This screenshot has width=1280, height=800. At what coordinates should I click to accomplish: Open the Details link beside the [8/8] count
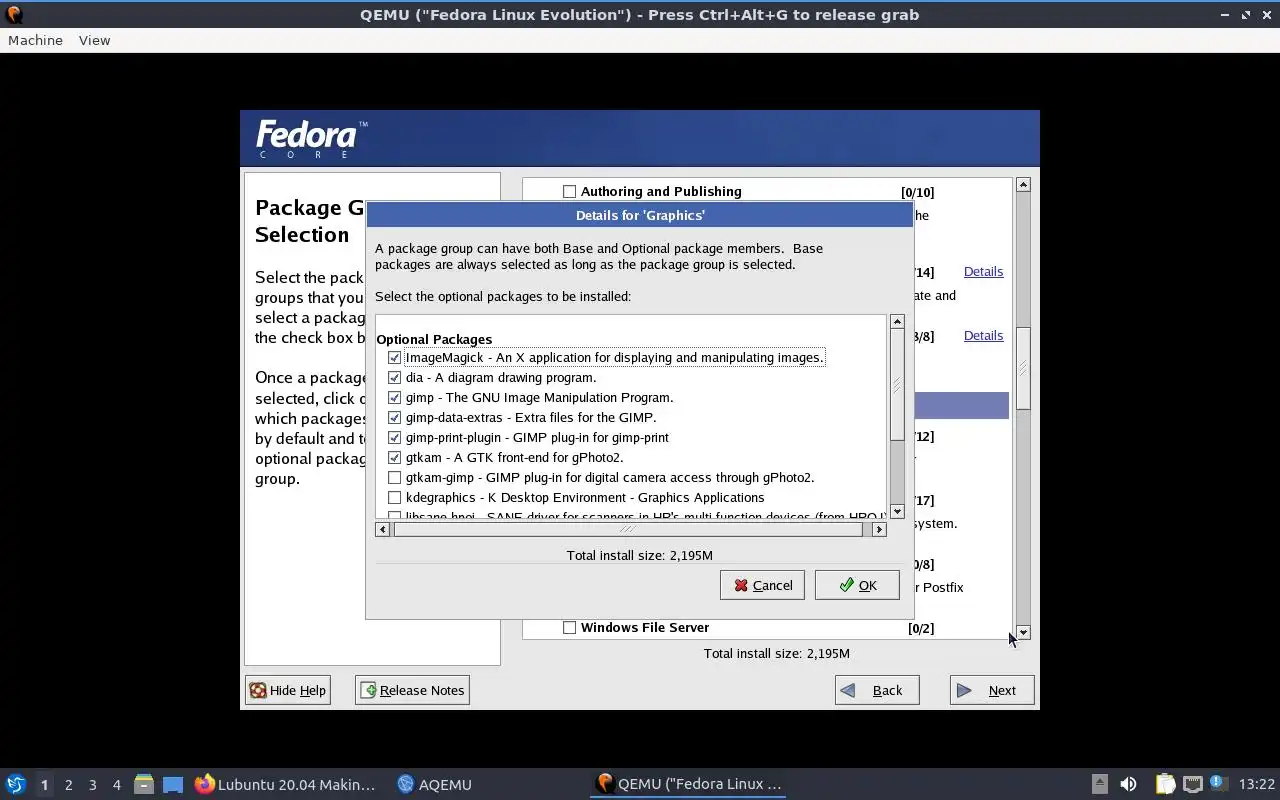click(x=983, y=335)
